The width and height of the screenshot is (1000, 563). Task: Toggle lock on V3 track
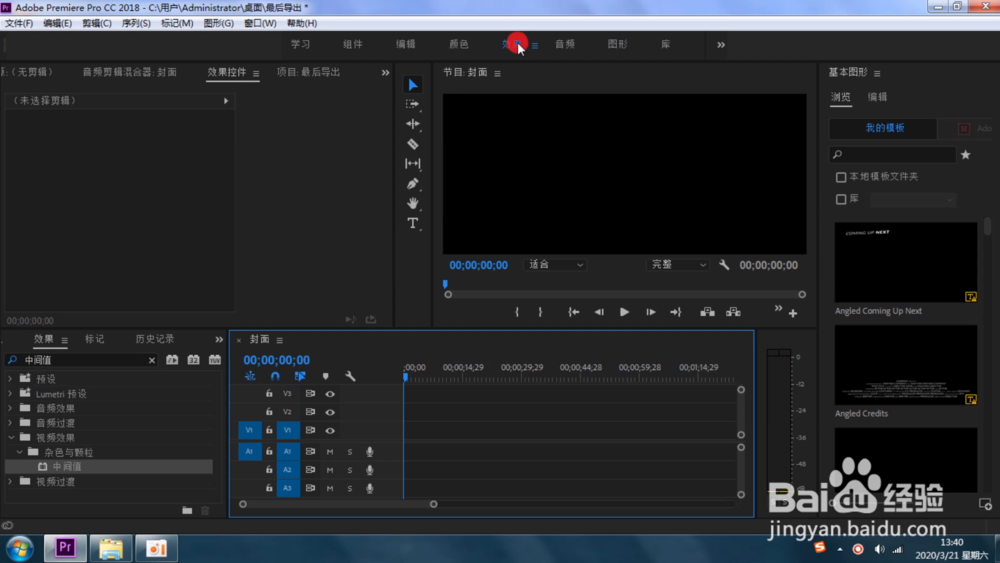(269, 394)
